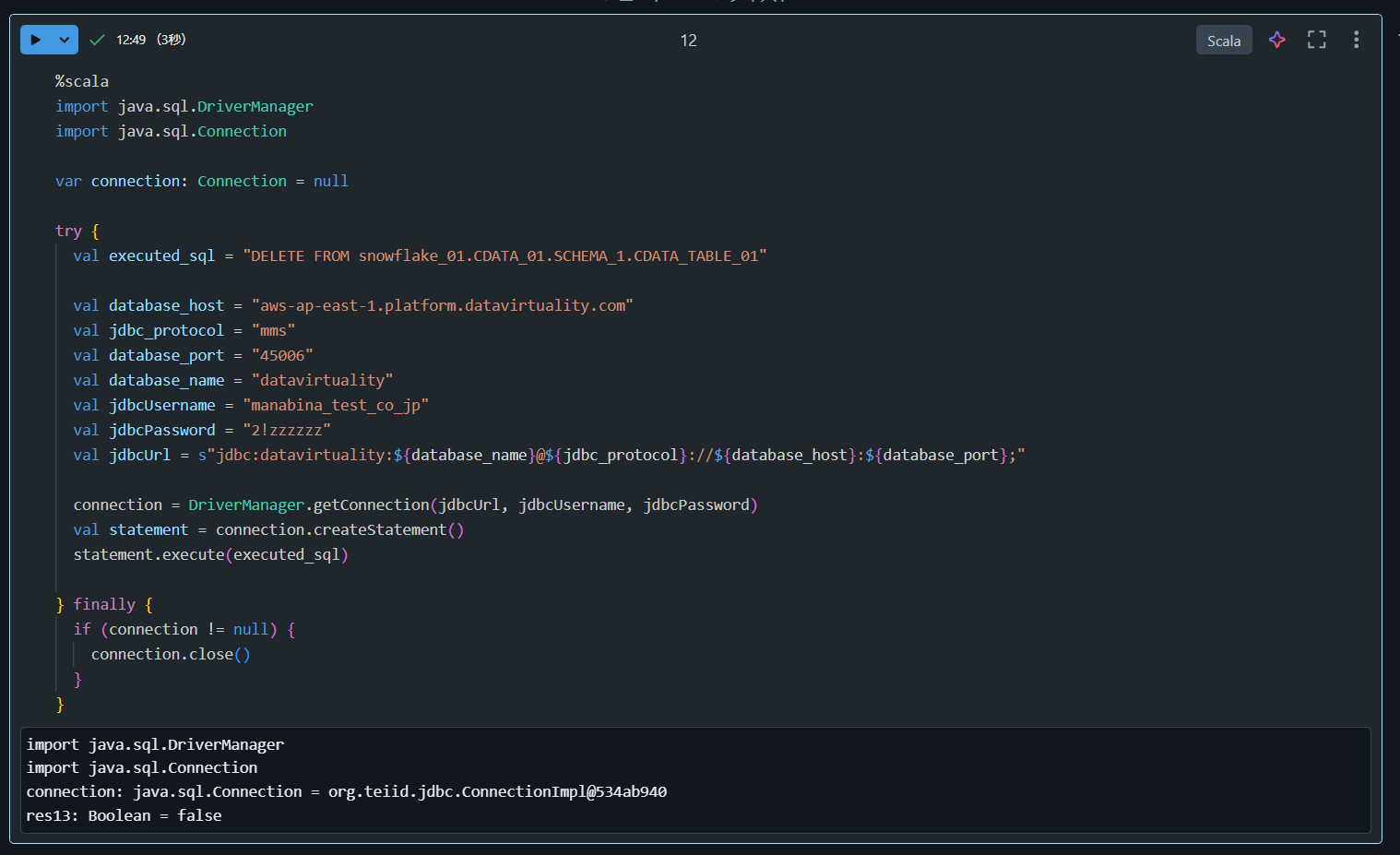Click the execution time 12:49 (3秒)

[x=151, y=40]
